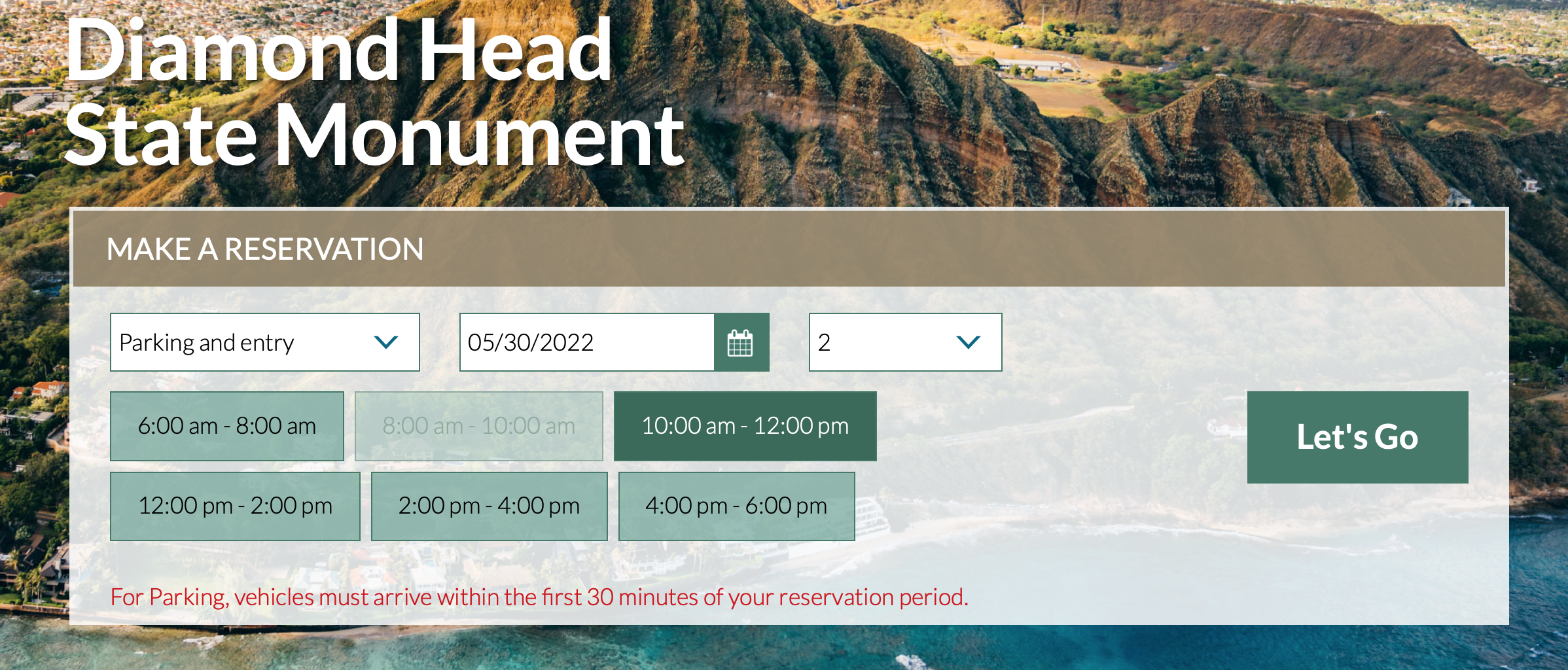Click the Let's Go button
1568x670 pixels.
coord(1357,437)
